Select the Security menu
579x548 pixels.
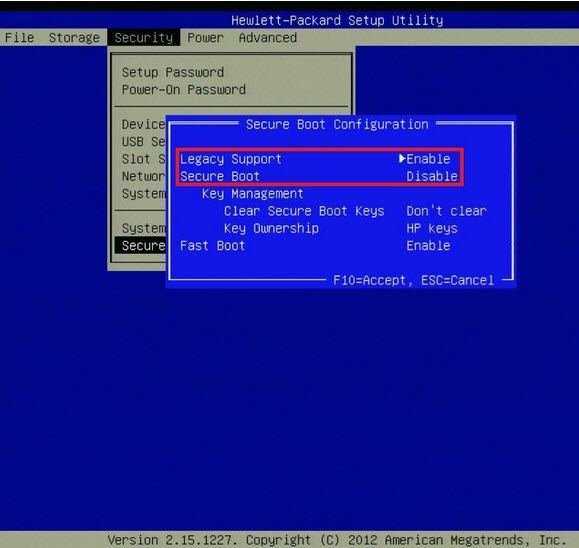click(x=144, y=38)
